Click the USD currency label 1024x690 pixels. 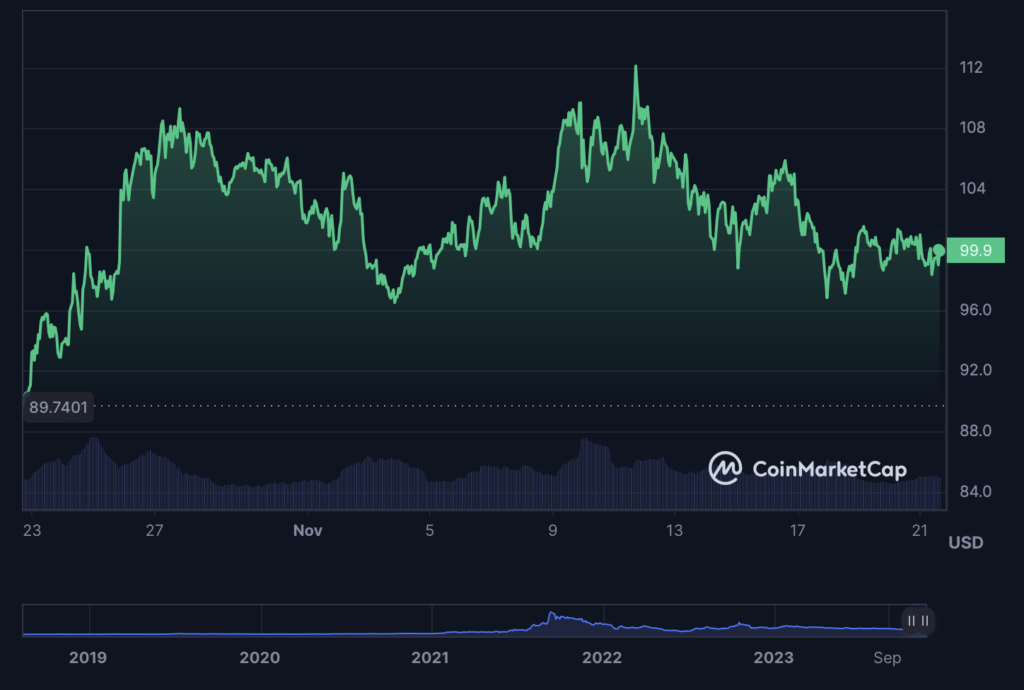click(966, 542)
